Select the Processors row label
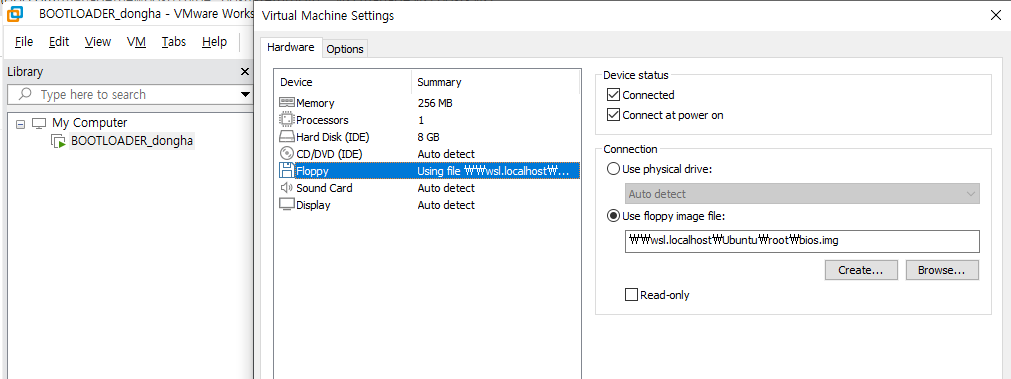The height and width of the screenshot is (379, 1011). tap(322, 120)
